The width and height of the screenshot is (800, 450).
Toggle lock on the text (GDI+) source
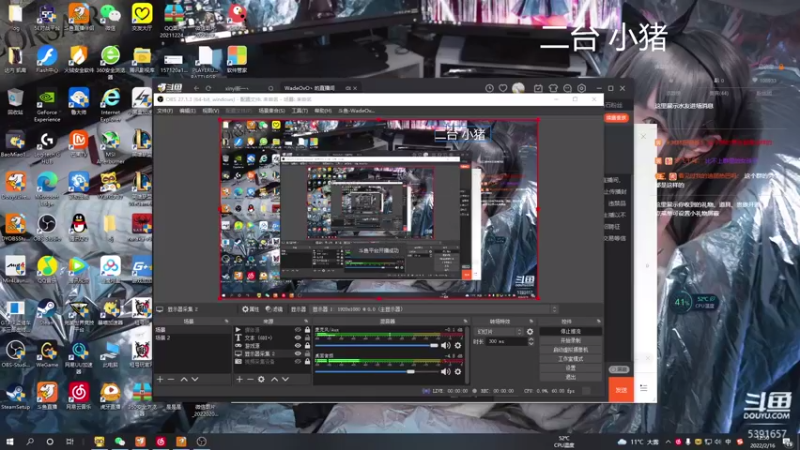tap(307, 338)
